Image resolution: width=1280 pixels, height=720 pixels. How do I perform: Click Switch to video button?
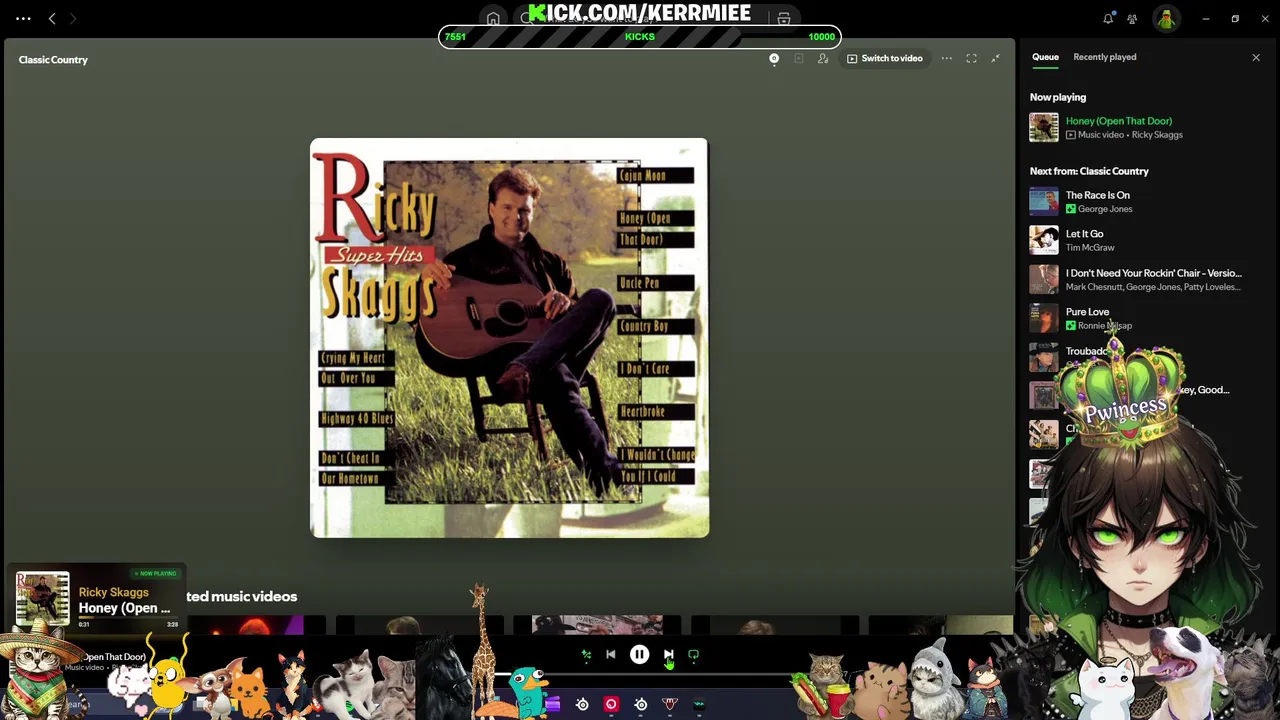(x=885, y=59)
